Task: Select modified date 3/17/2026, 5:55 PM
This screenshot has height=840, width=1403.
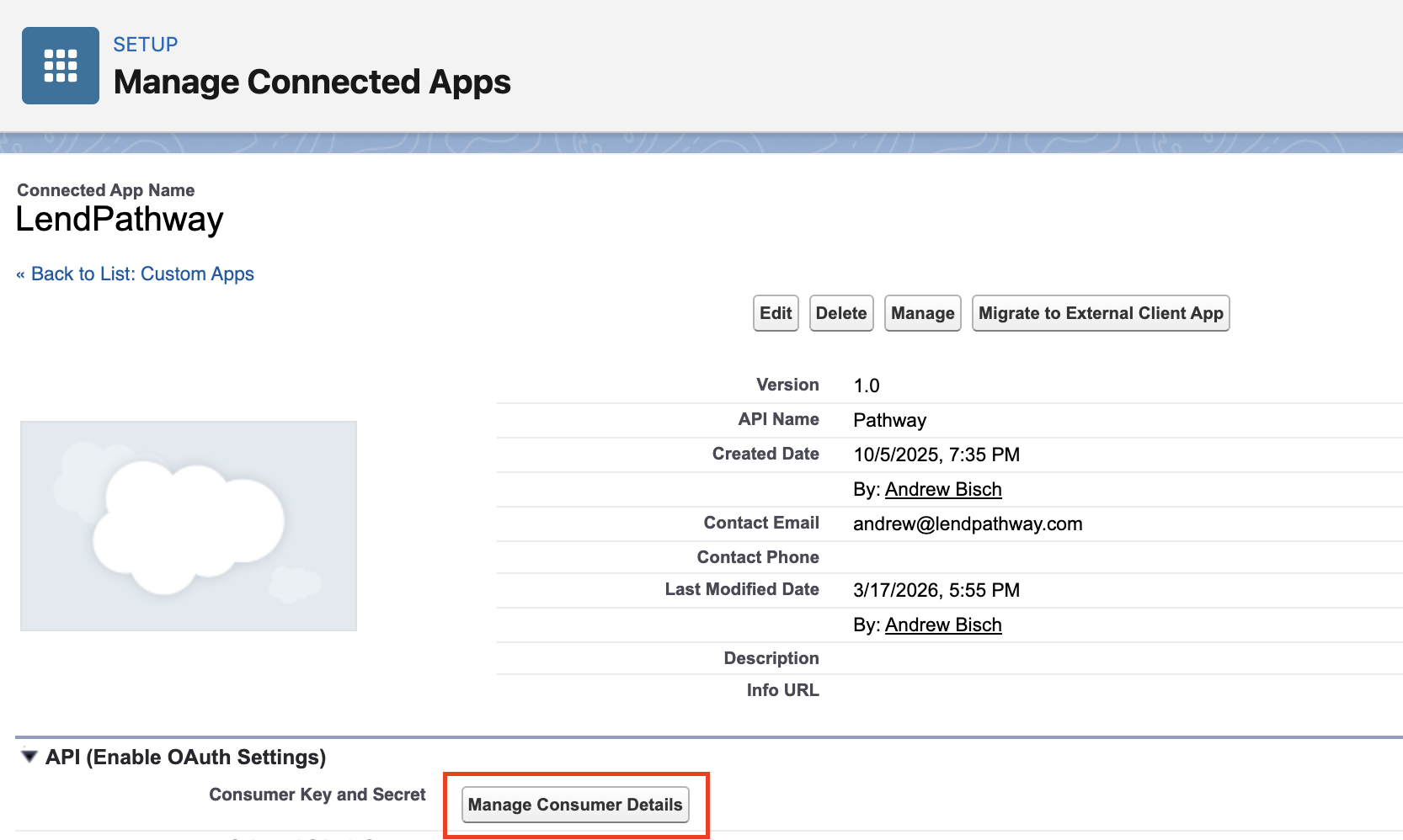Action: pyautogui.click(x=936, y=590)
